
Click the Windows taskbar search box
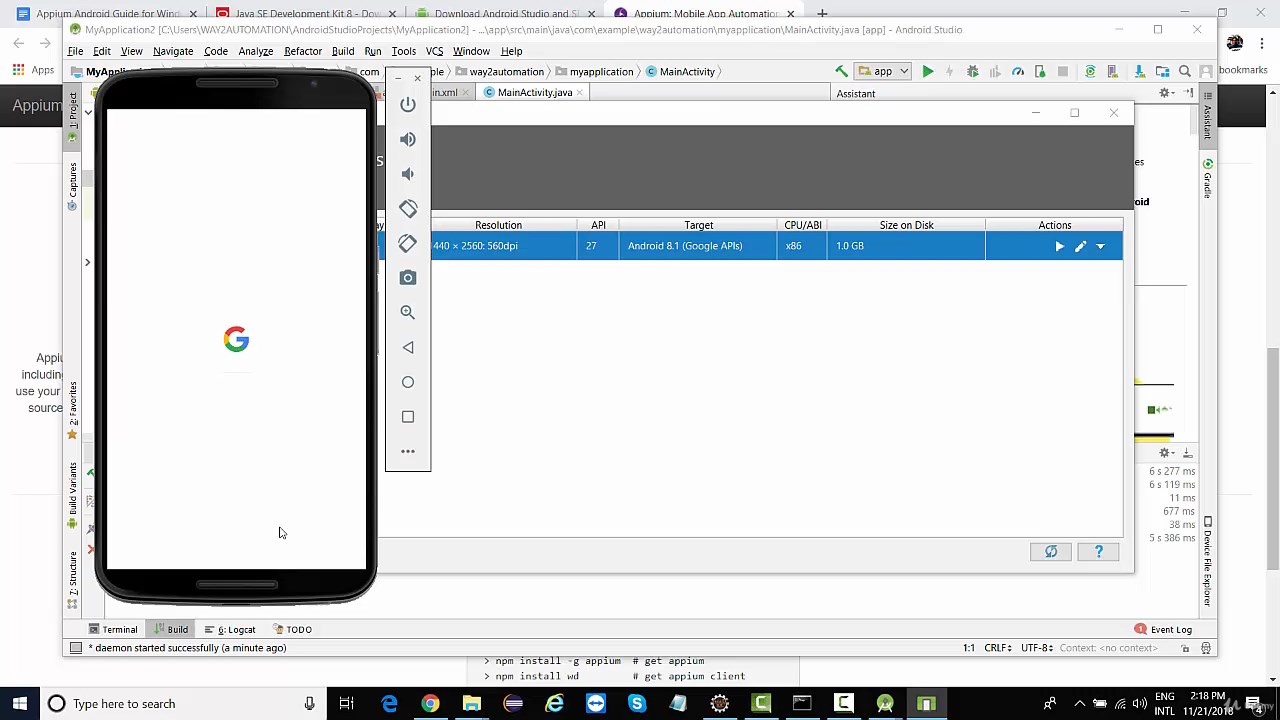pos(180,704)
